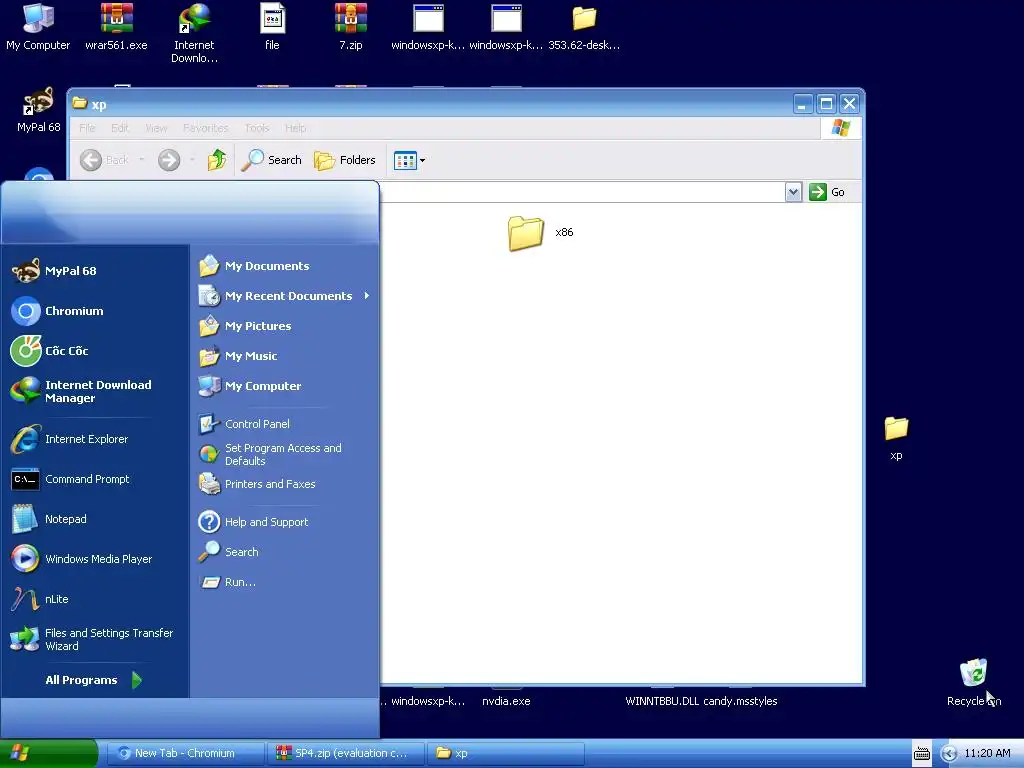1024x768 pixels.
Task: Open the Help menu in xp window
Action: pos(295,128)
